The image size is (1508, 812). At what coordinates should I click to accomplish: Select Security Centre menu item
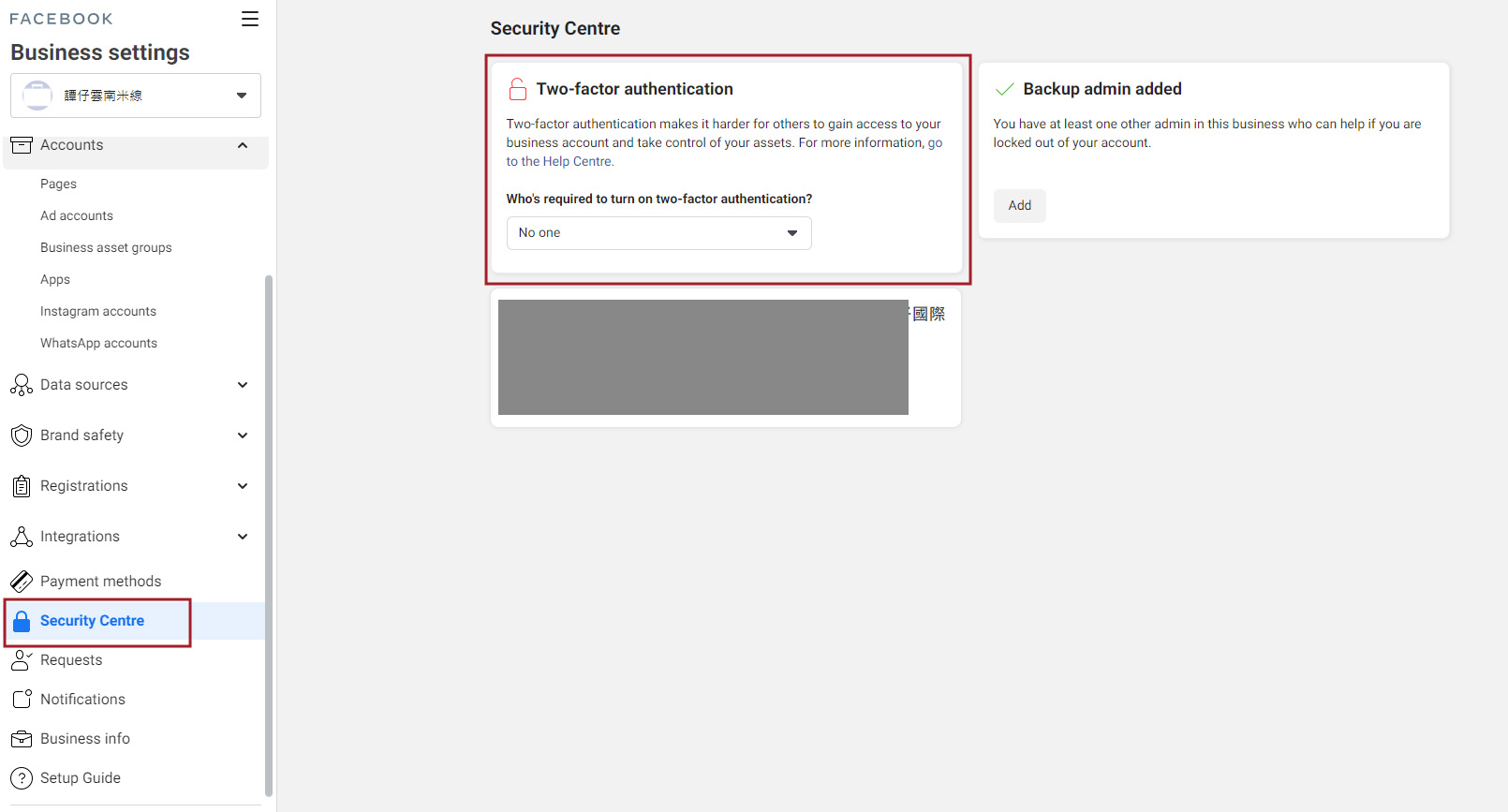92,621
